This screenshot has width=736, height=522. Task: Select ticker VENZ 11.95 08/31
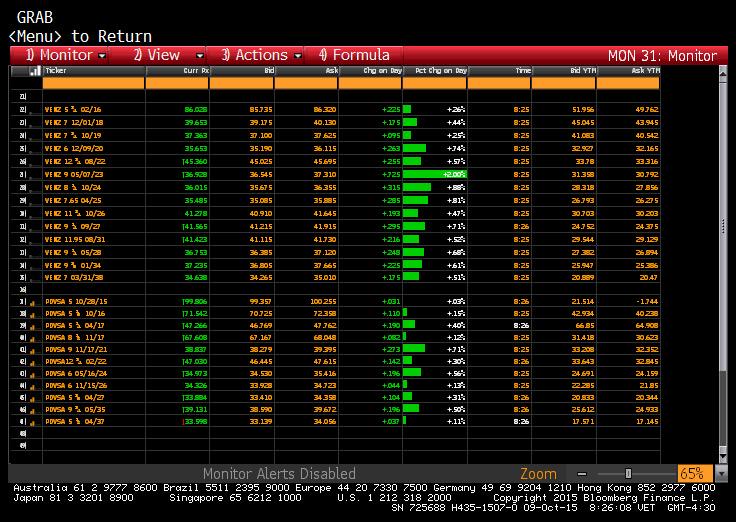click(x=75, y=239)
